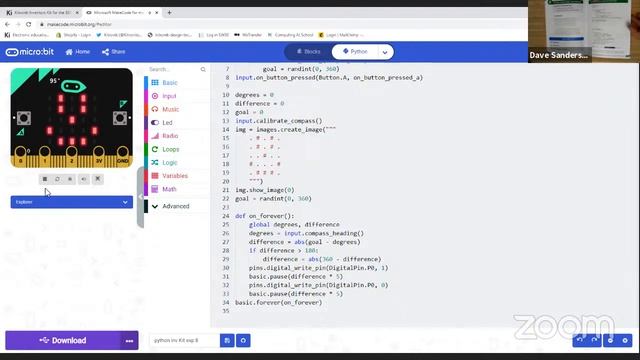Toggle simulator debug/slow-motion mode
Image resolution: width=640 pixels, height=360 pixels.
pos(70,179)
